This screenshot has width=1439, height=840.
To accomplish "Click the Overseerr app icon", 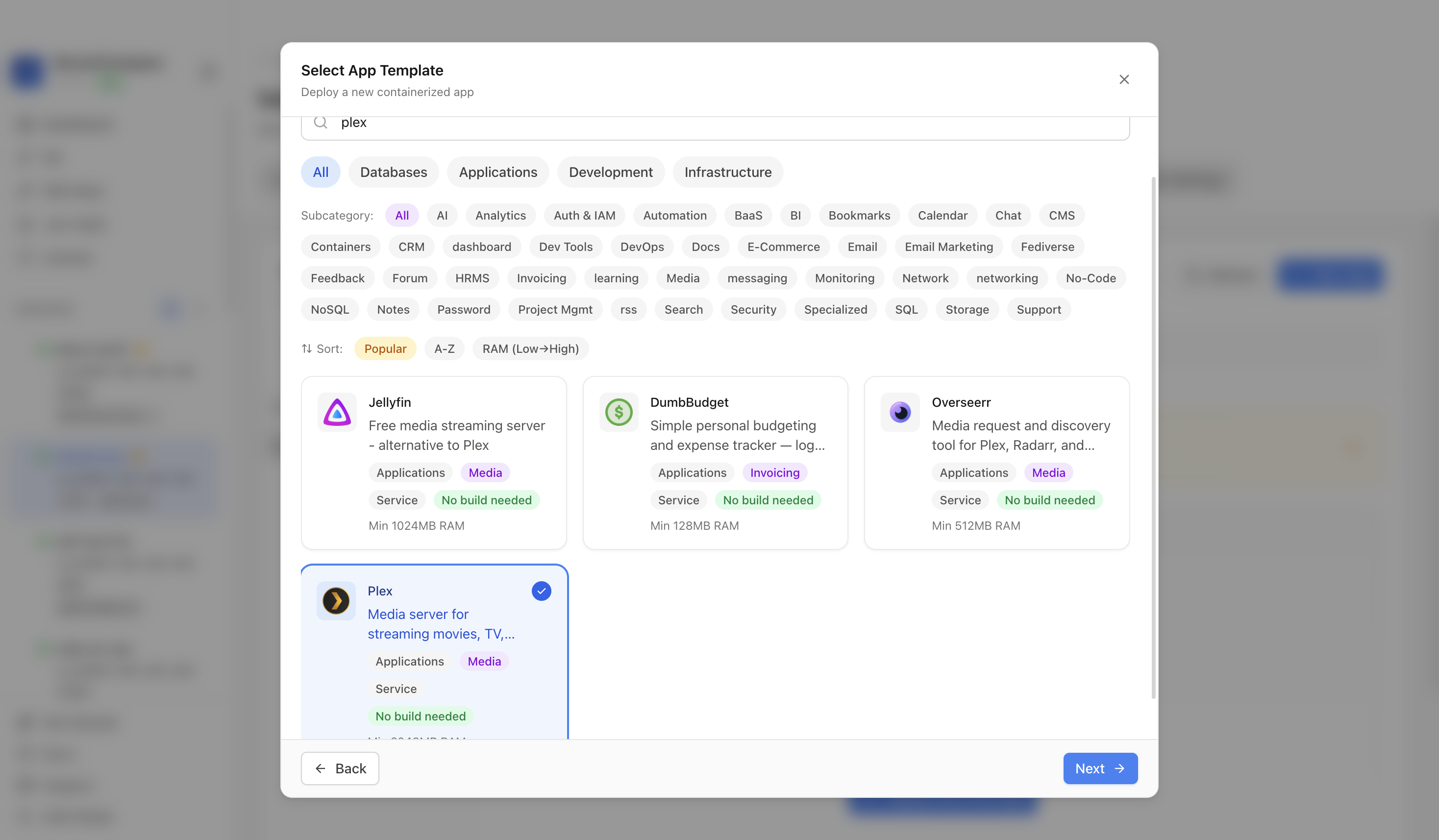I will click(900, 412).
